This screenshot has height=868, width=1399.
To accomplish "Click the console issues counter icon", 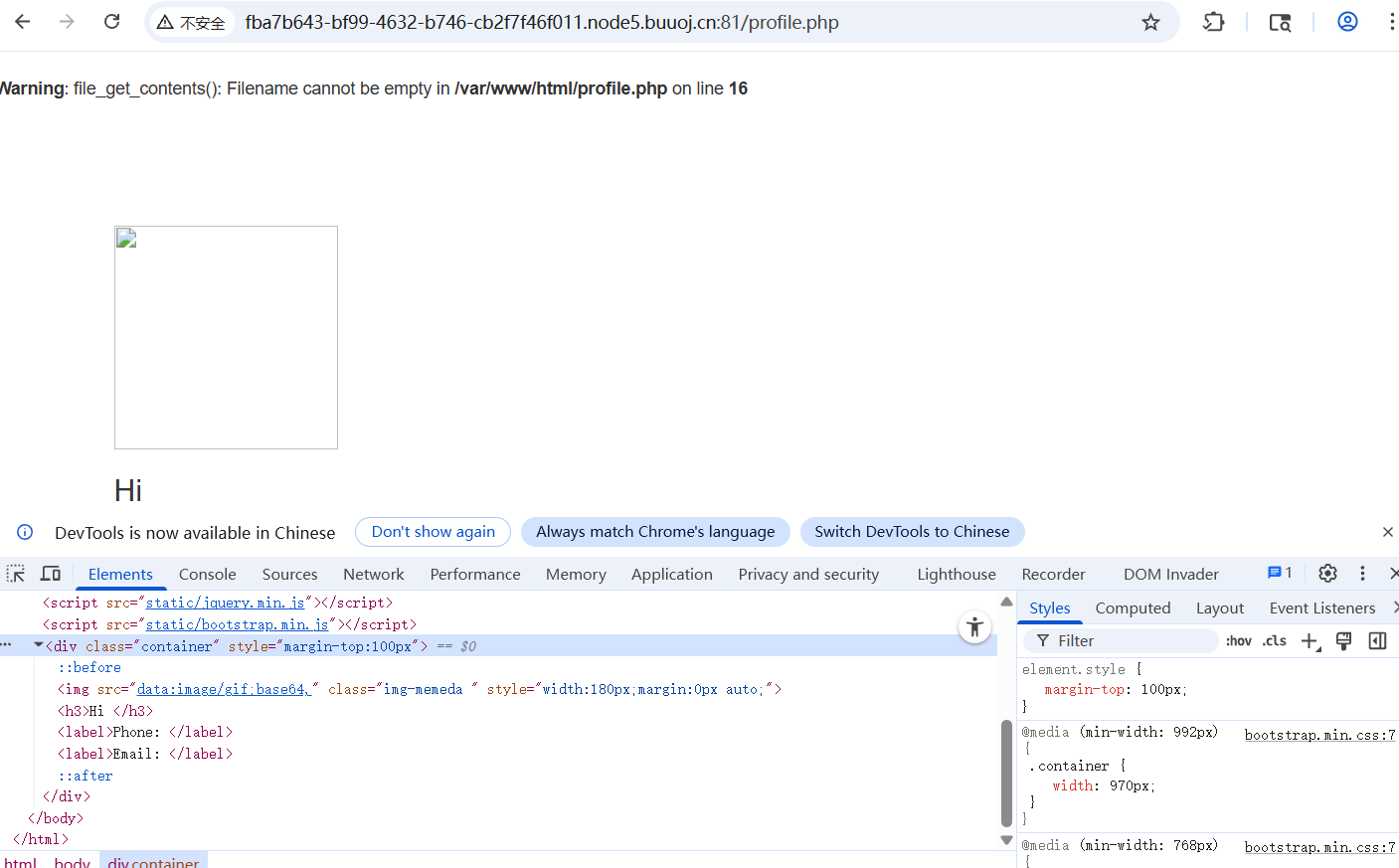I will [x=1280, y=573].
